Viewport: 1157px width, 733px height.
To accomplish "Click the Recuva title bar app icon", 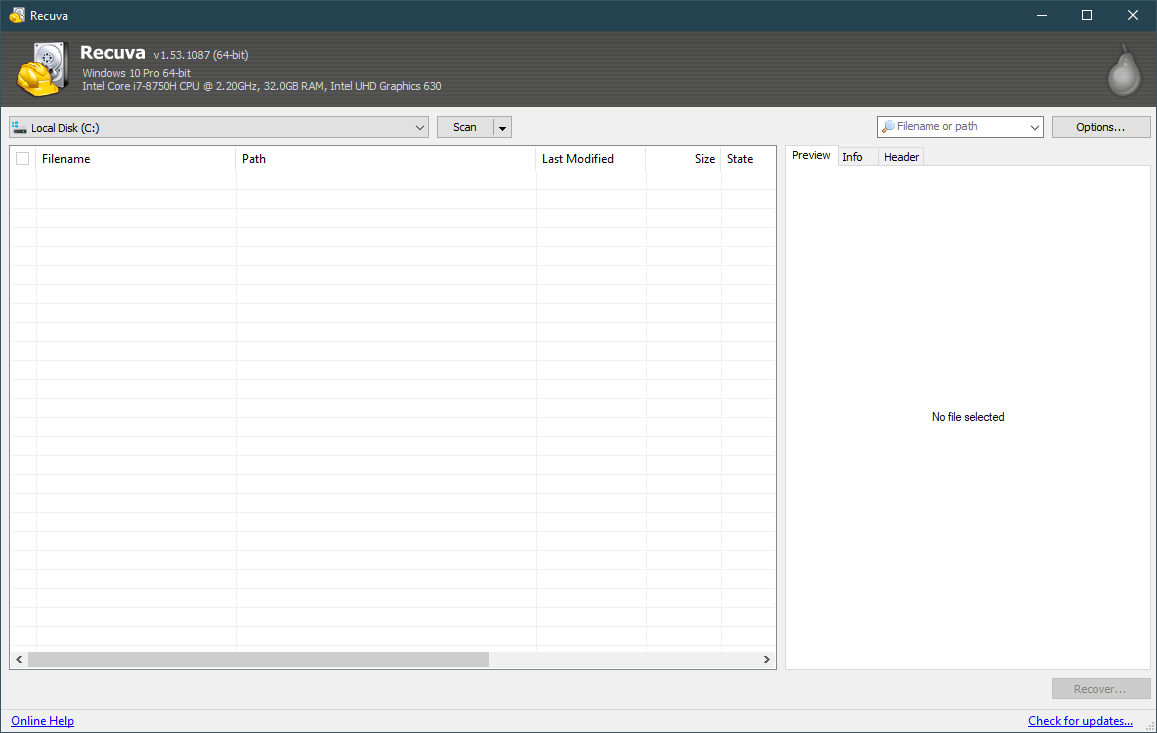I will click(x=16, y=16).
